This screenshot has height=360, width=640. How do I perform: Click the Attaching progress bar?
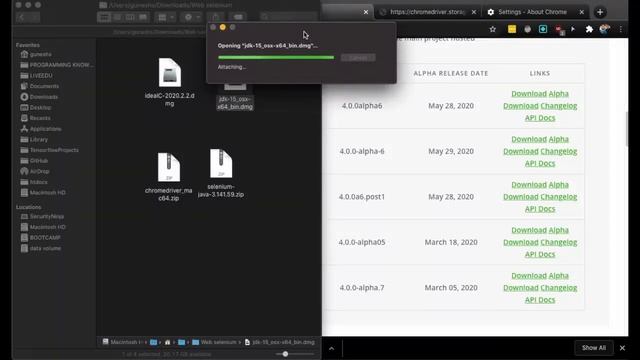tap(276, 58)
